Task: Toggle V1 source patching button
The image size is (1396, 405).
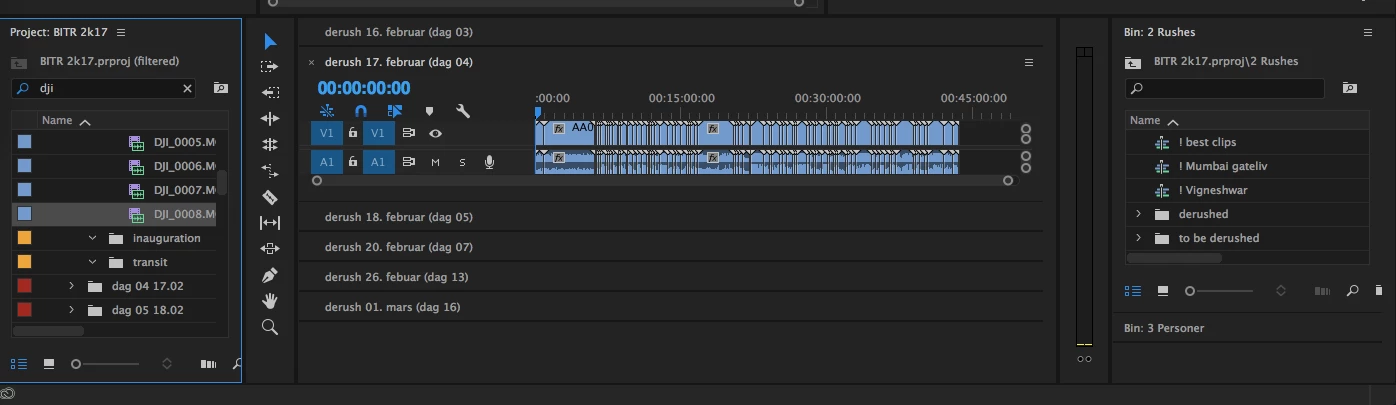Action: click(326, 133)
